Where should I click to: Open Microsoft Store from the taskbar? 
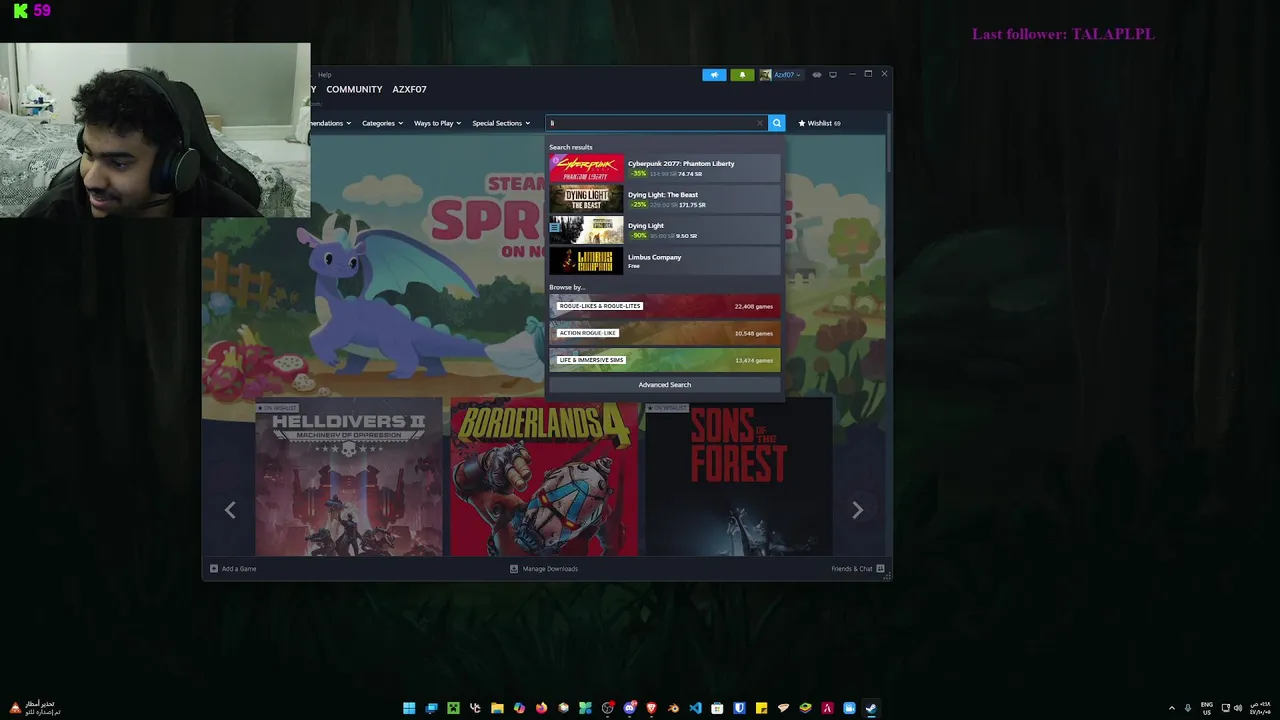pyautogui.click(x=717, y=708)
